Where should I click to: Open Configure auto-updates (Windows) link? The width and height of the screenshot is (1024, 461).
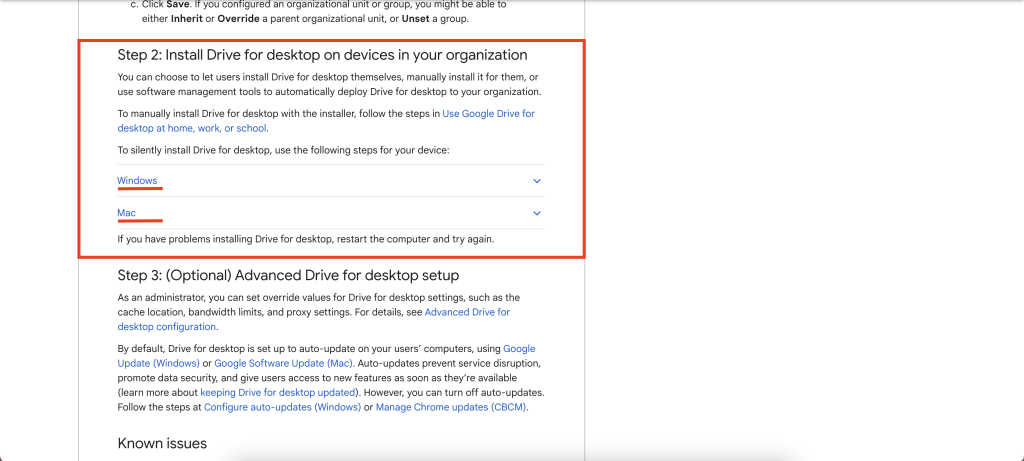coord(282,408)
